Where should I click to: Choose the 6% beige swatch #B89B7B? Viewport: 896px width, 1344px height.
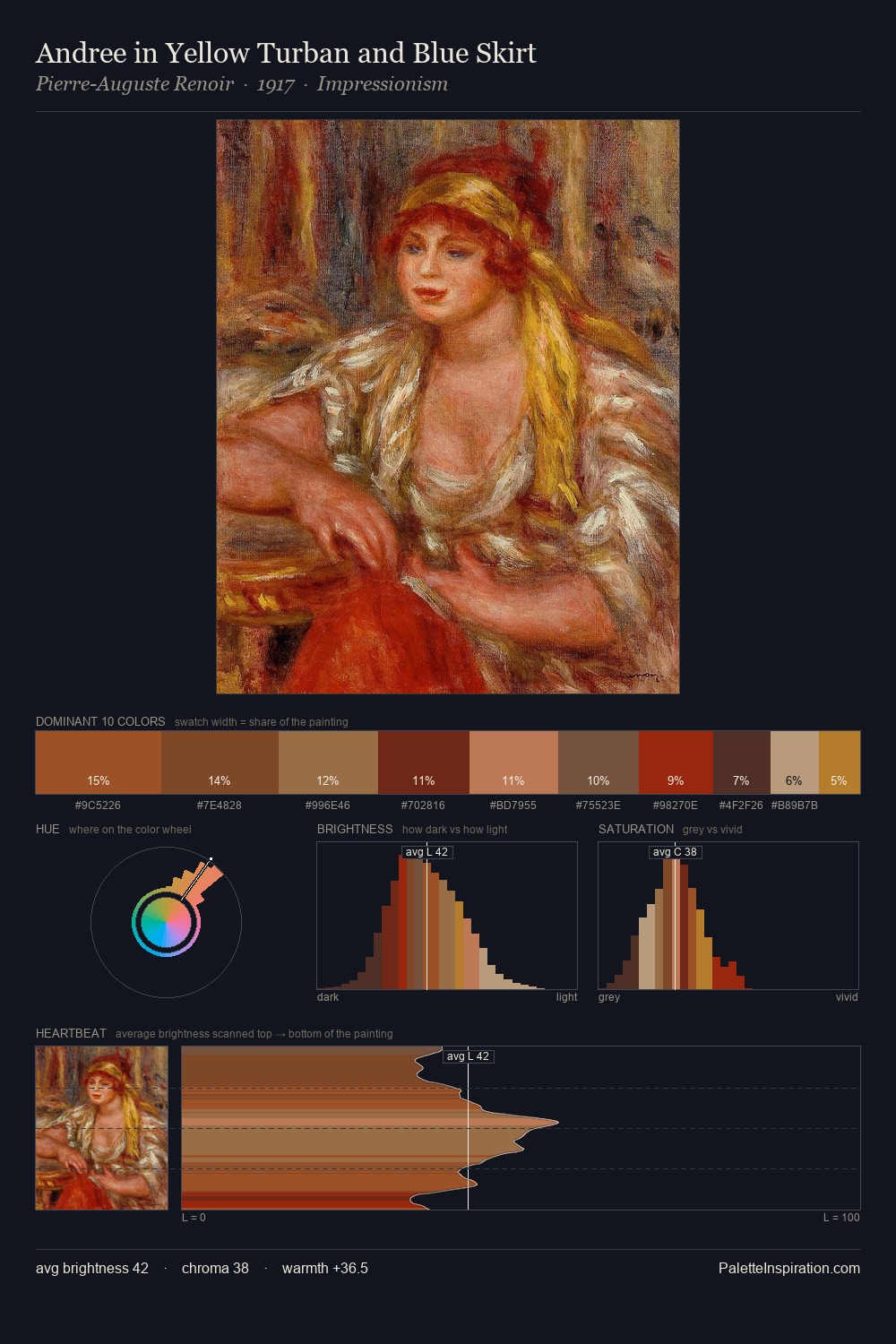point(794,762)
